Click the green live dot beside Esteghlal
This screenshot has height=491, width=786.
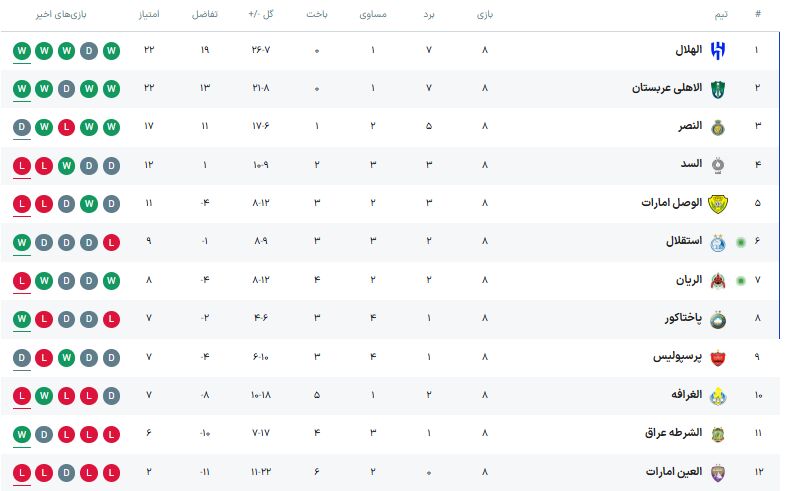740,242
